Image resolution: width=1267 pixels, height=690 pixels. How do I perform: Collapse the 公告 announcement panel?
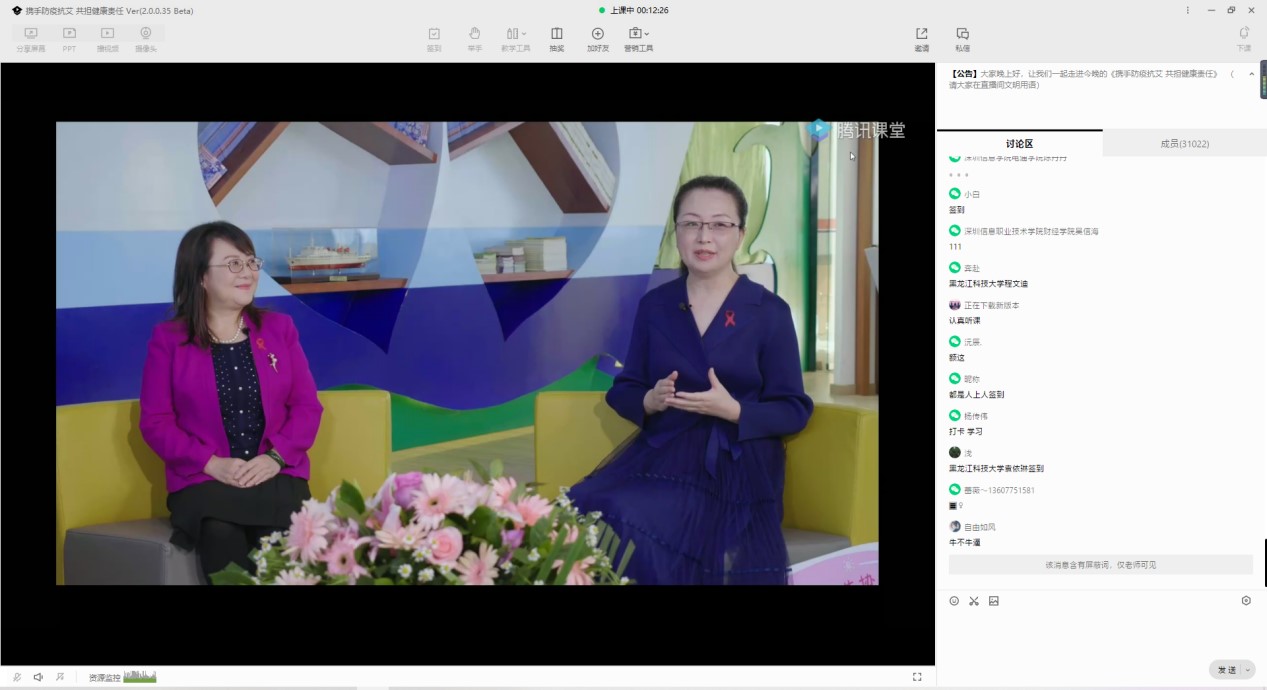point(1252,74)
